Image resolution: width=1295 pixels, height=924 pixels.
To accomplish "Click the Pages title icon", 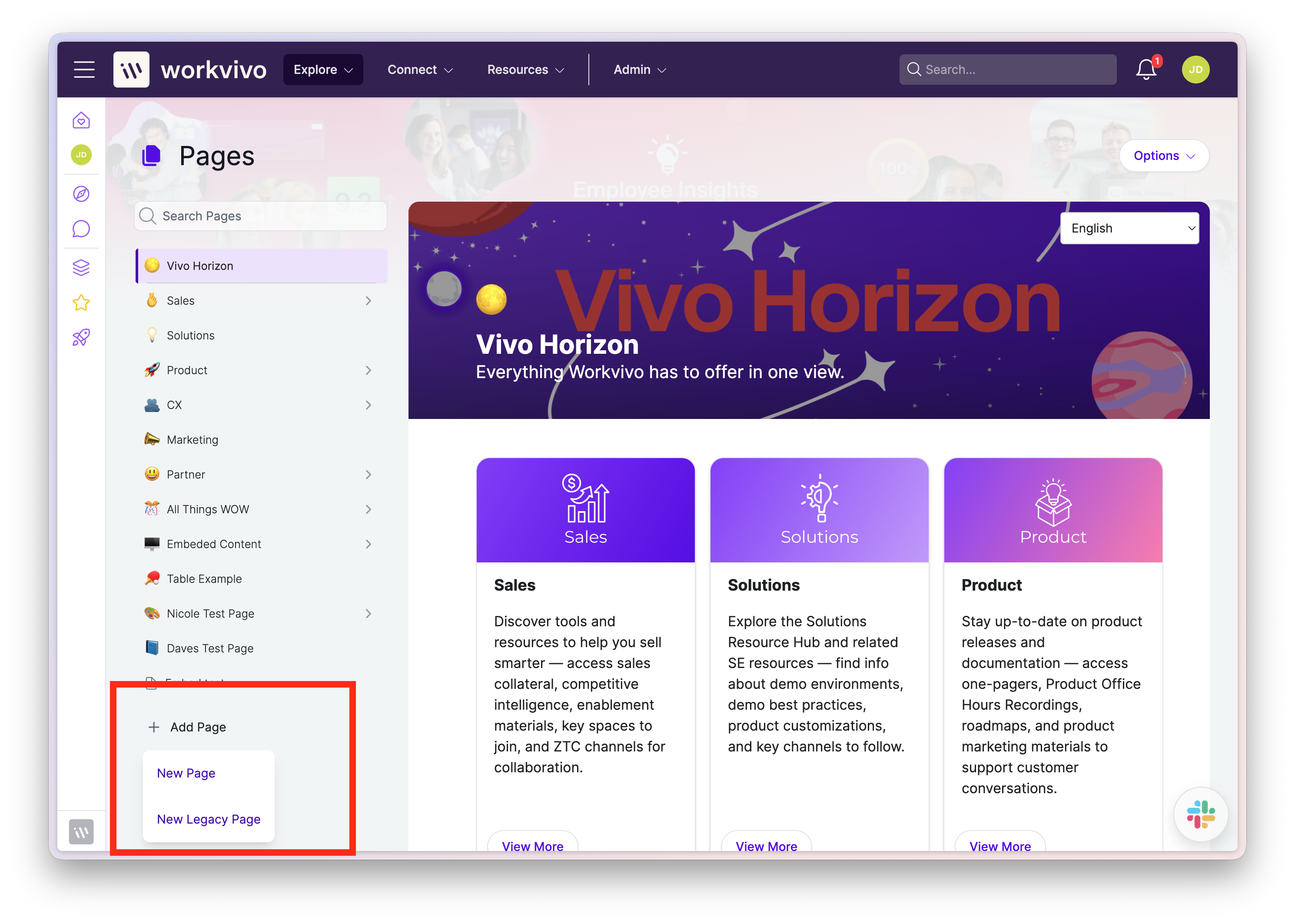I will [x=151, y=156].
